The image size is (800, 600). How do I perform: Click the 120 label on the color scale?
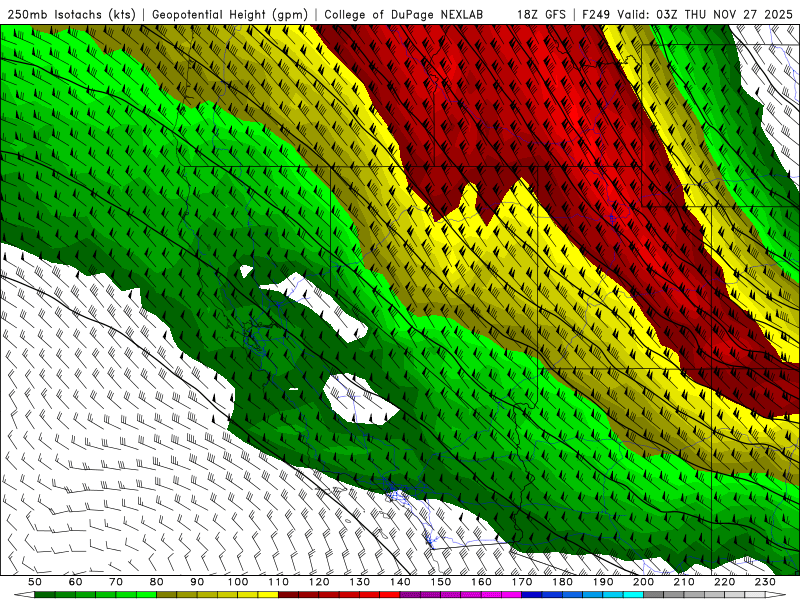pos(319,582)
